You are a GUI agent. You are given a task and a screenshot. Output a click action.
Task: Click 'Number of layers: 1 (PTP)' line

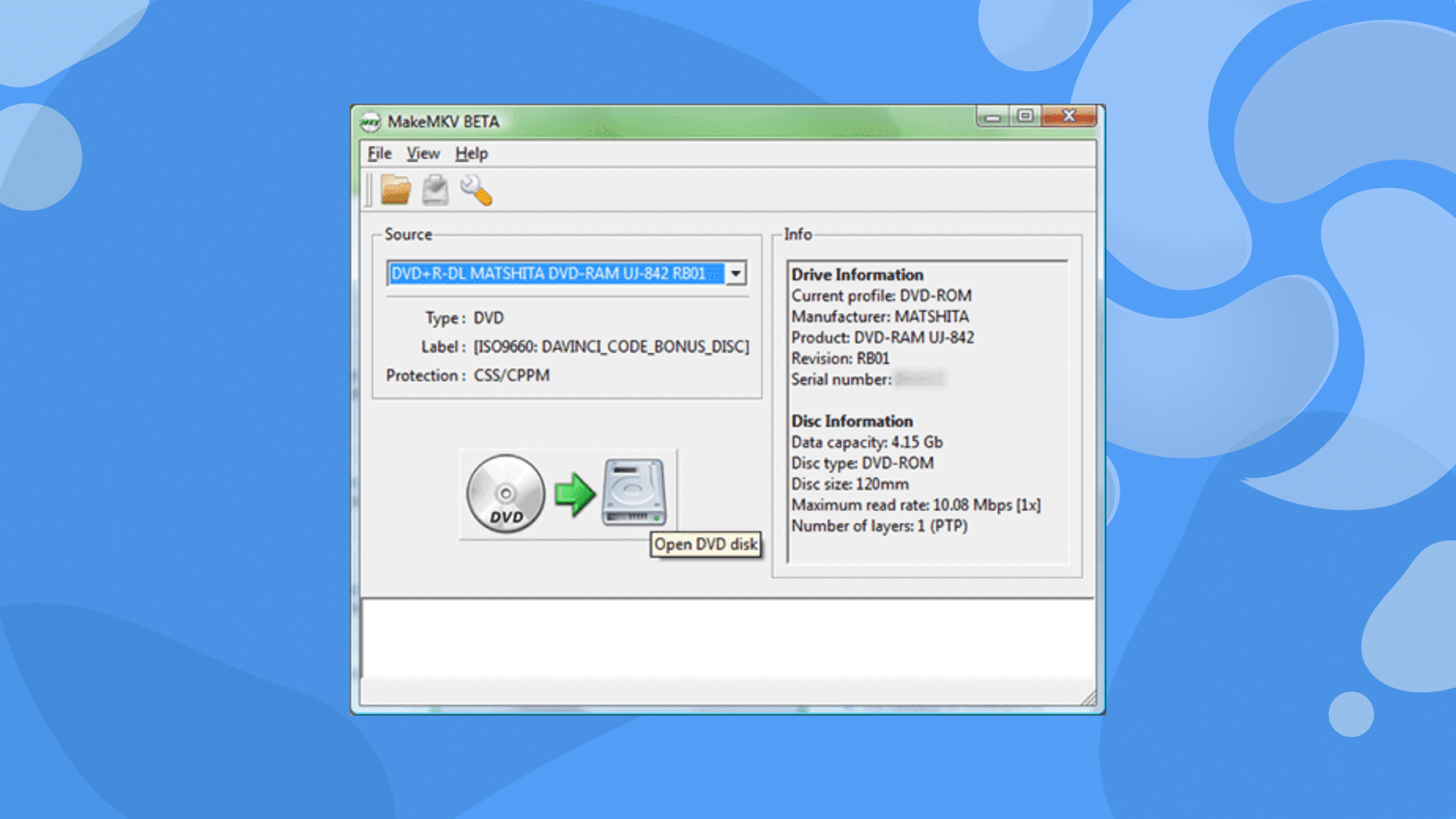(879, 526)
